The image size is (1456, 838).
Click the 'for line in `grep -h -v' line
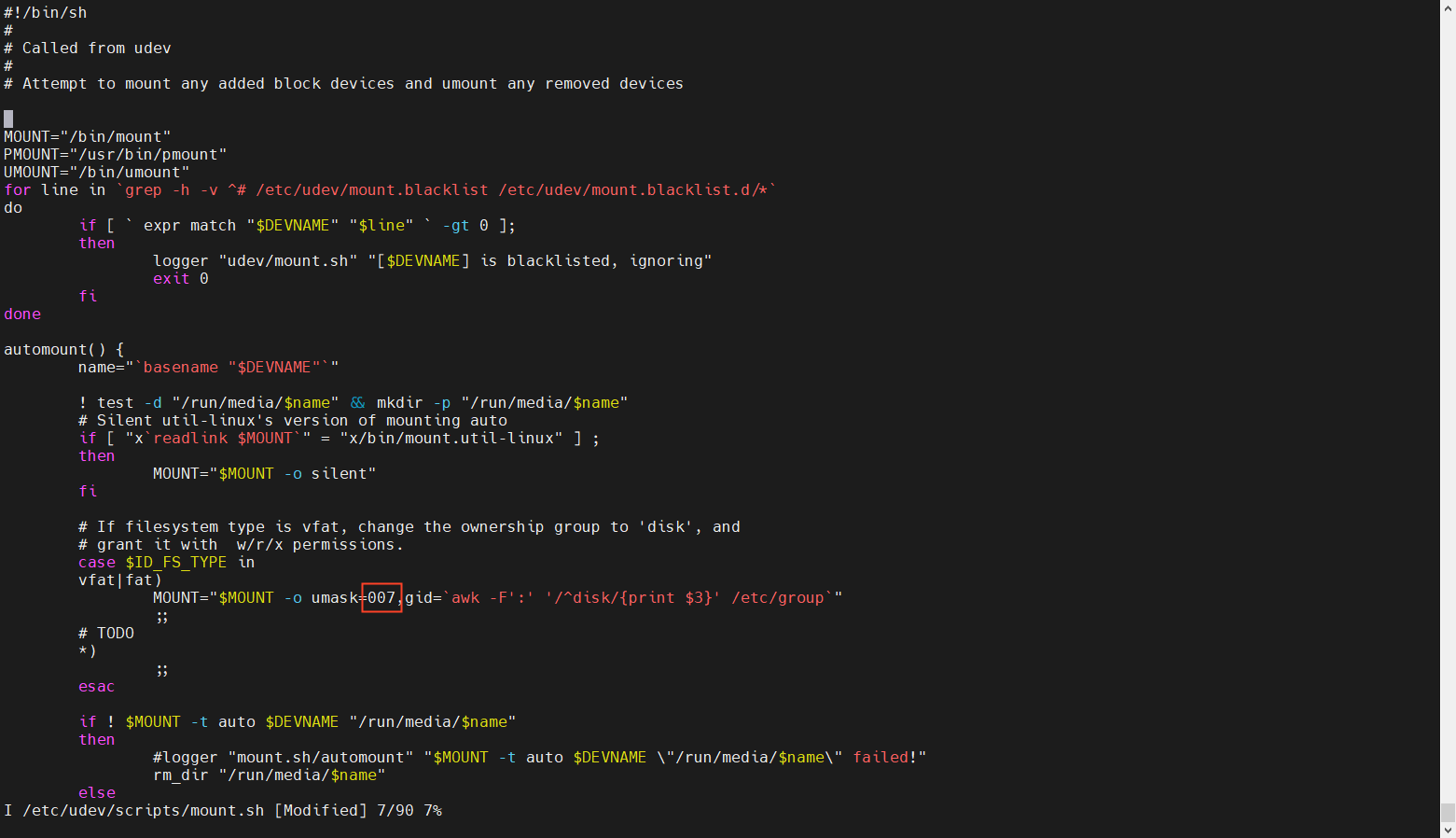point(390,189)
